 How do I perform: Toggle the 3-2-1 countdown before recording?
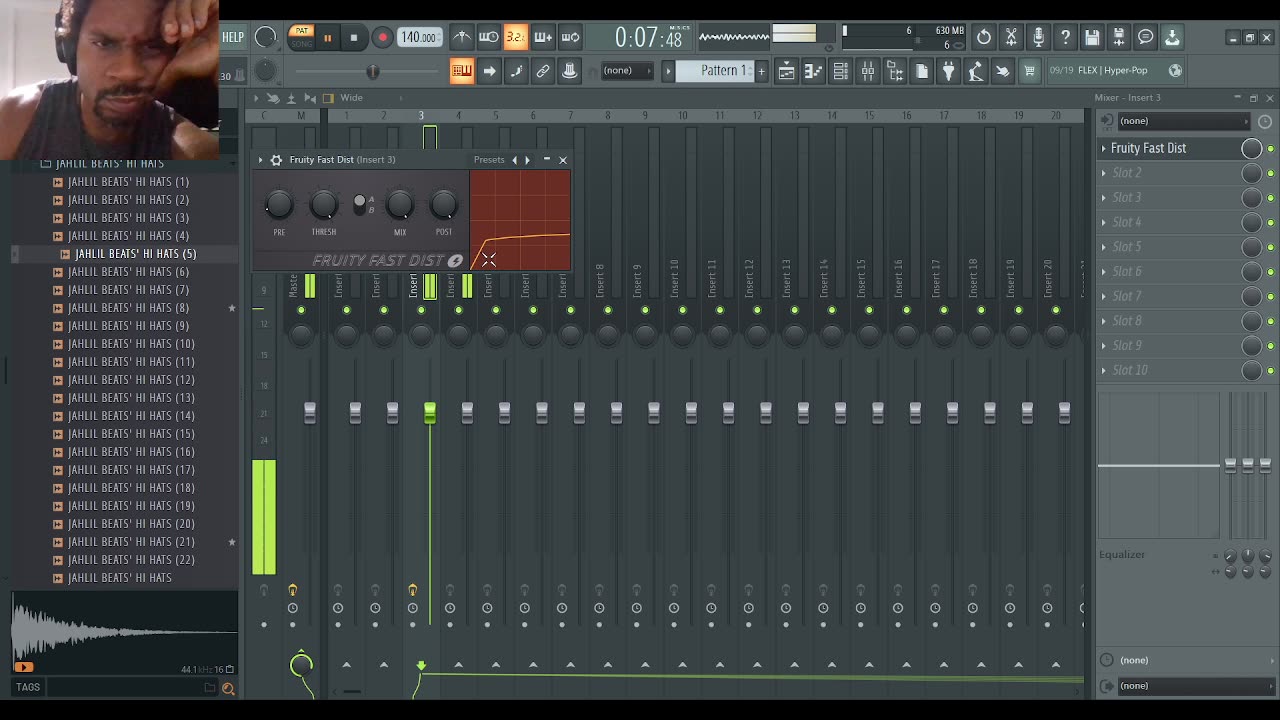[515, 37]
